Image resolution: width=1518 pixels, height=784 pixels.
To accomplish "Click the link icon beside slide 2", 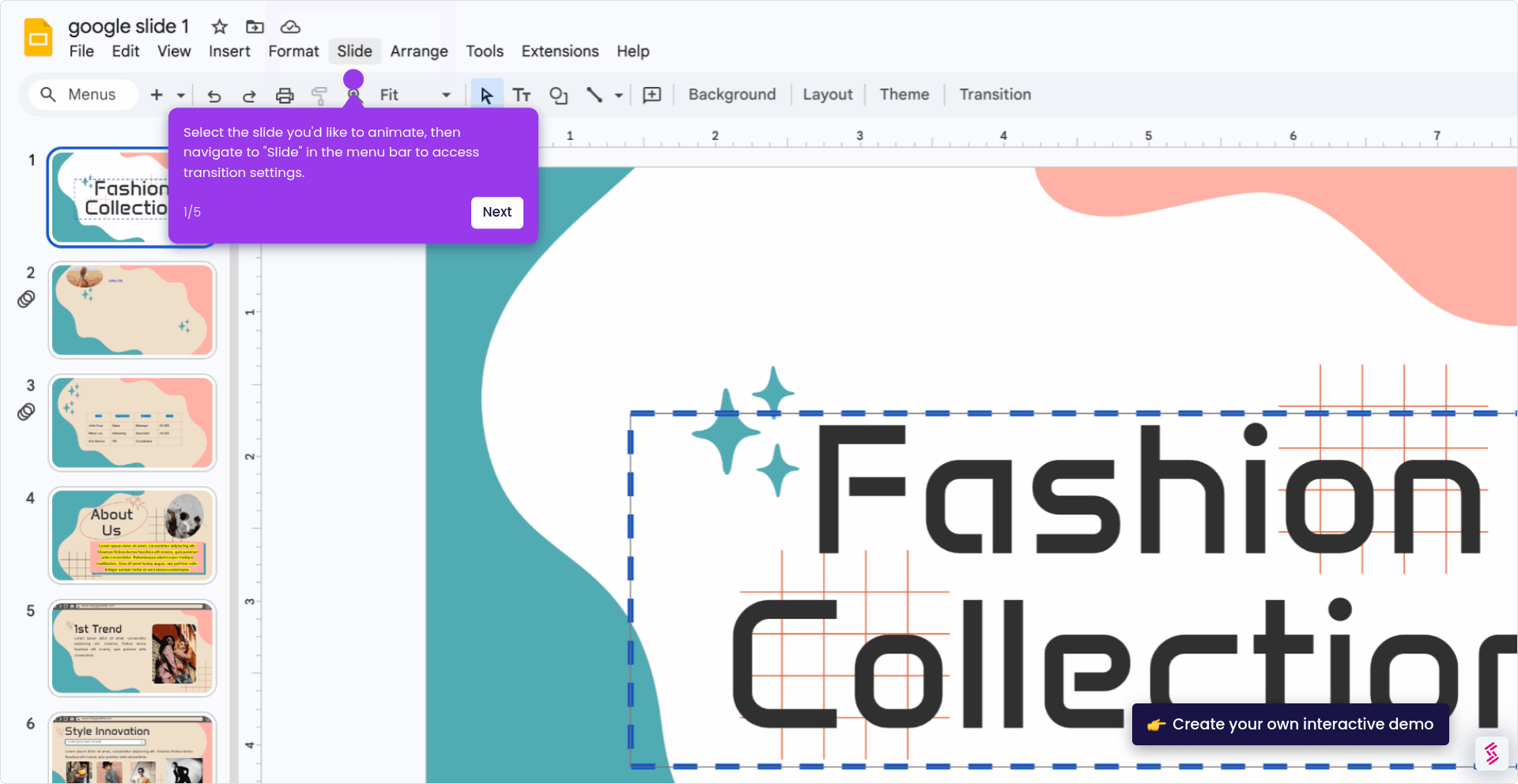I will [x=26, y=299].
